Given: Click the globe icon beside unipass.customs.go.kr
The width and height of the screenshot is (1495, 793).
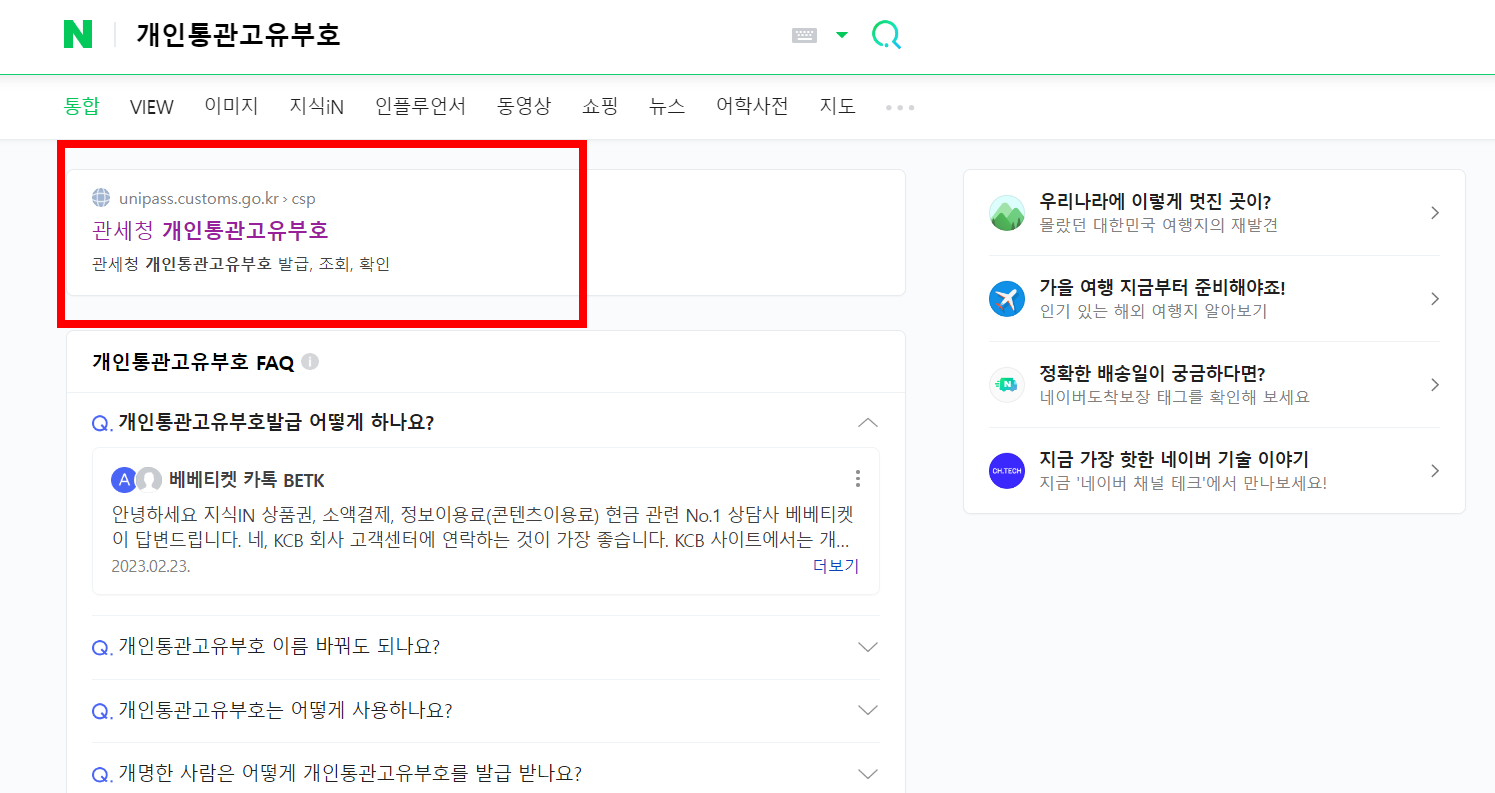Looking at the screenshot, I should (101, 198).
